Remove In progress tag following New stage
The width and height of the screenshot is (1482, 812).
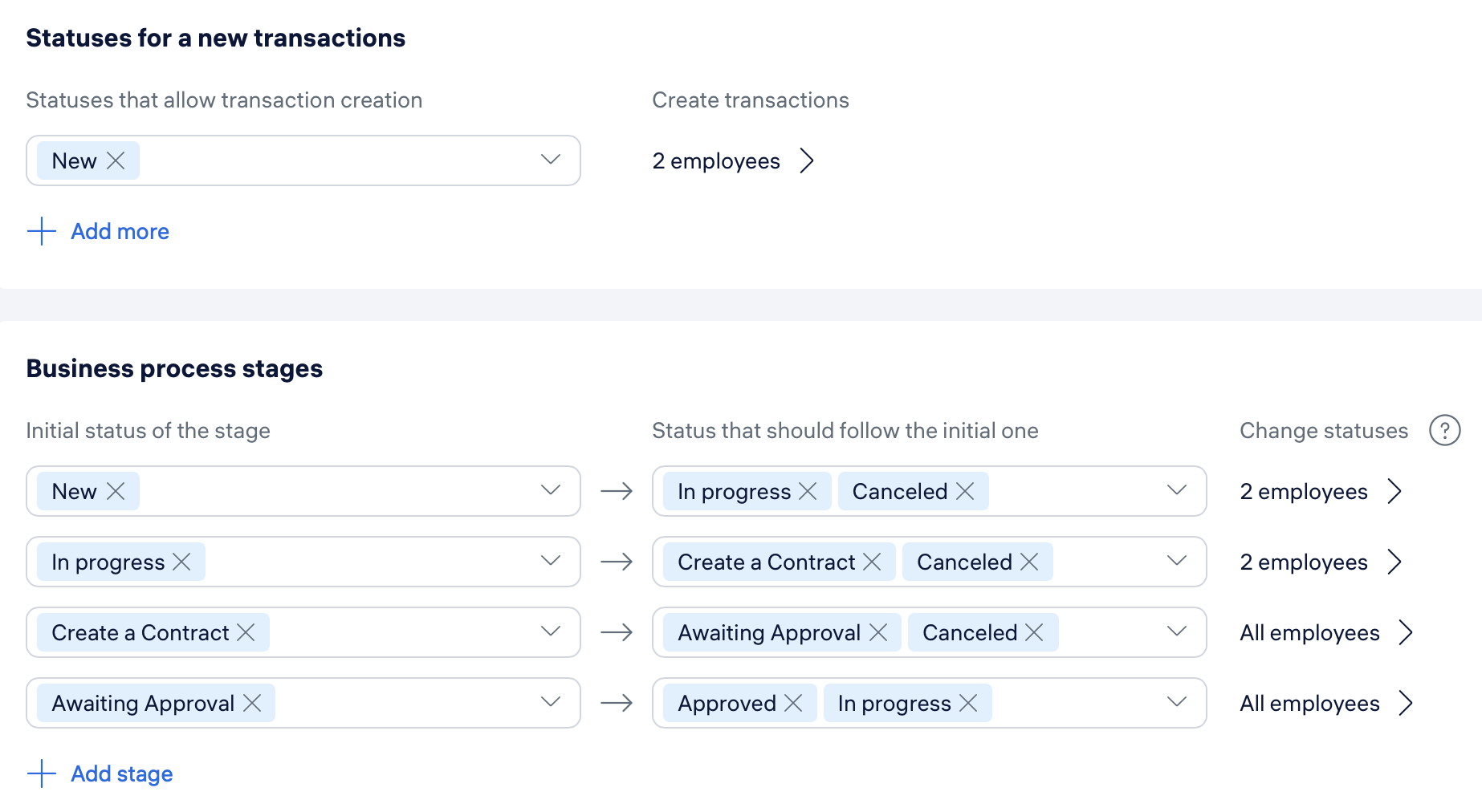point(808,491)
